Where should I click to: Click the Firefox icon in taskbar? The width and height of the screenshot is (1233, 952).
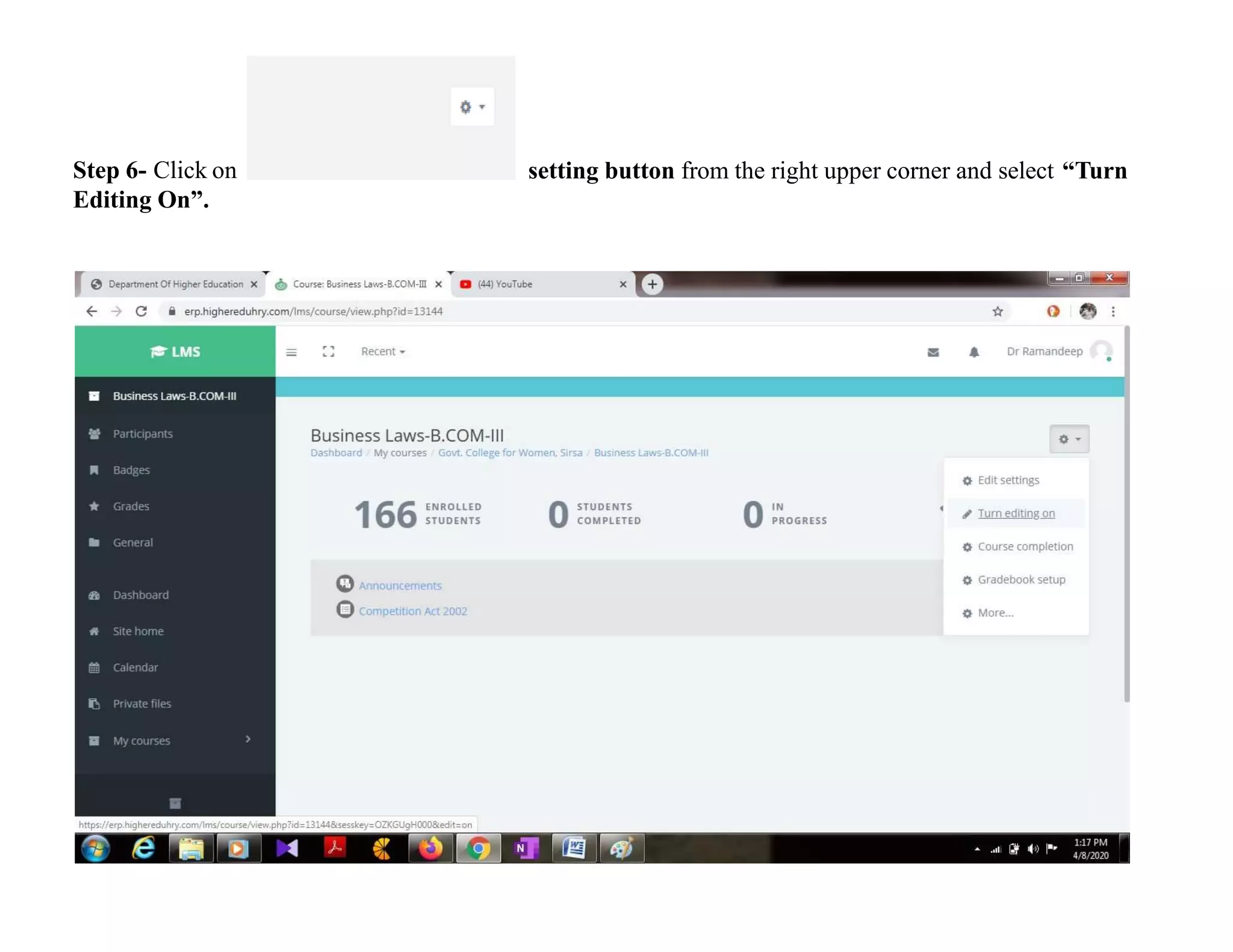click(x=430, y=848)
